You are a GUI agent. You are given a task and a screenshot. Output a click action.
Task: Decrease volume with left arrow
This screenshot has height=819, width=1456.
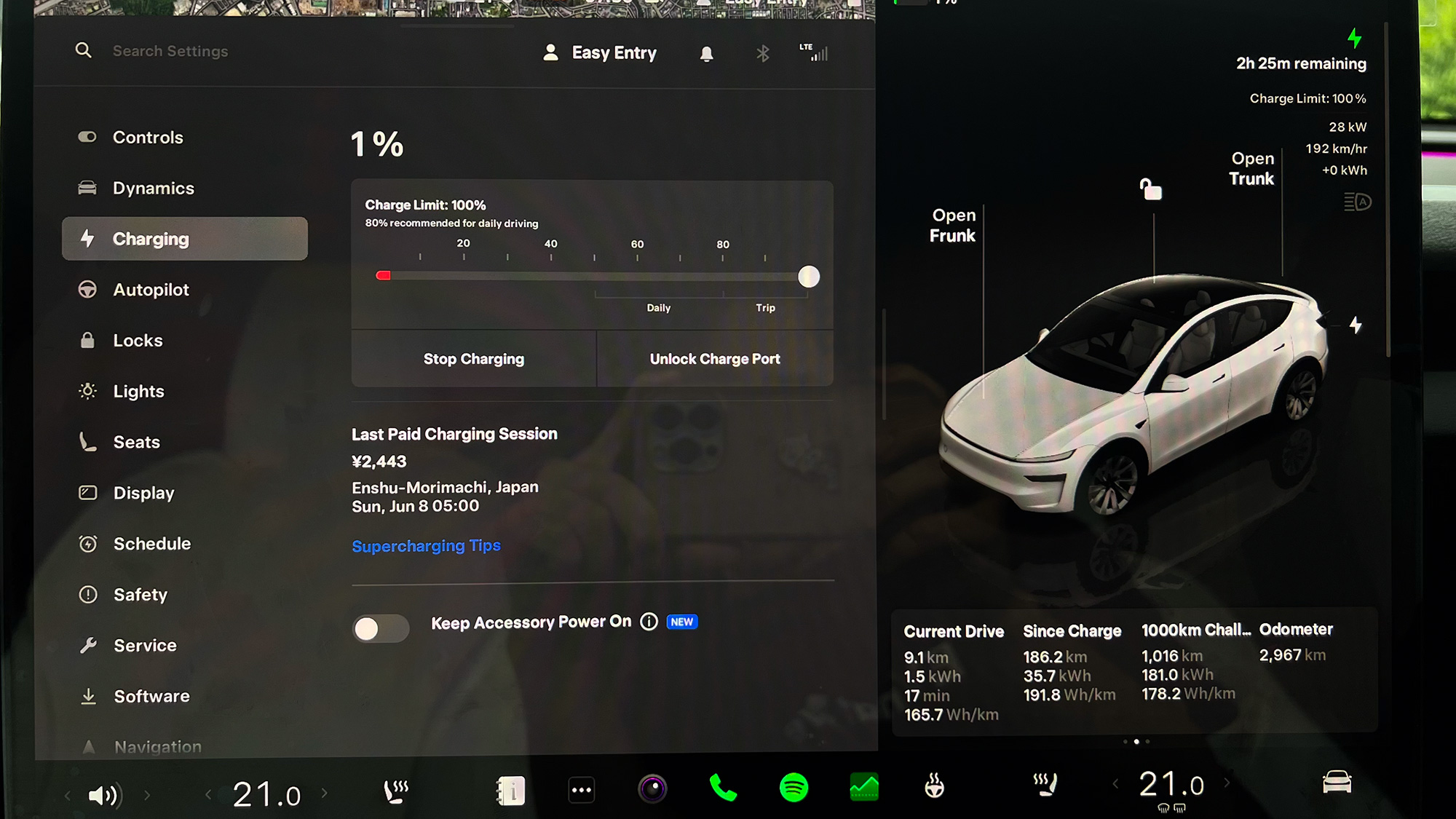pos(67,796)
